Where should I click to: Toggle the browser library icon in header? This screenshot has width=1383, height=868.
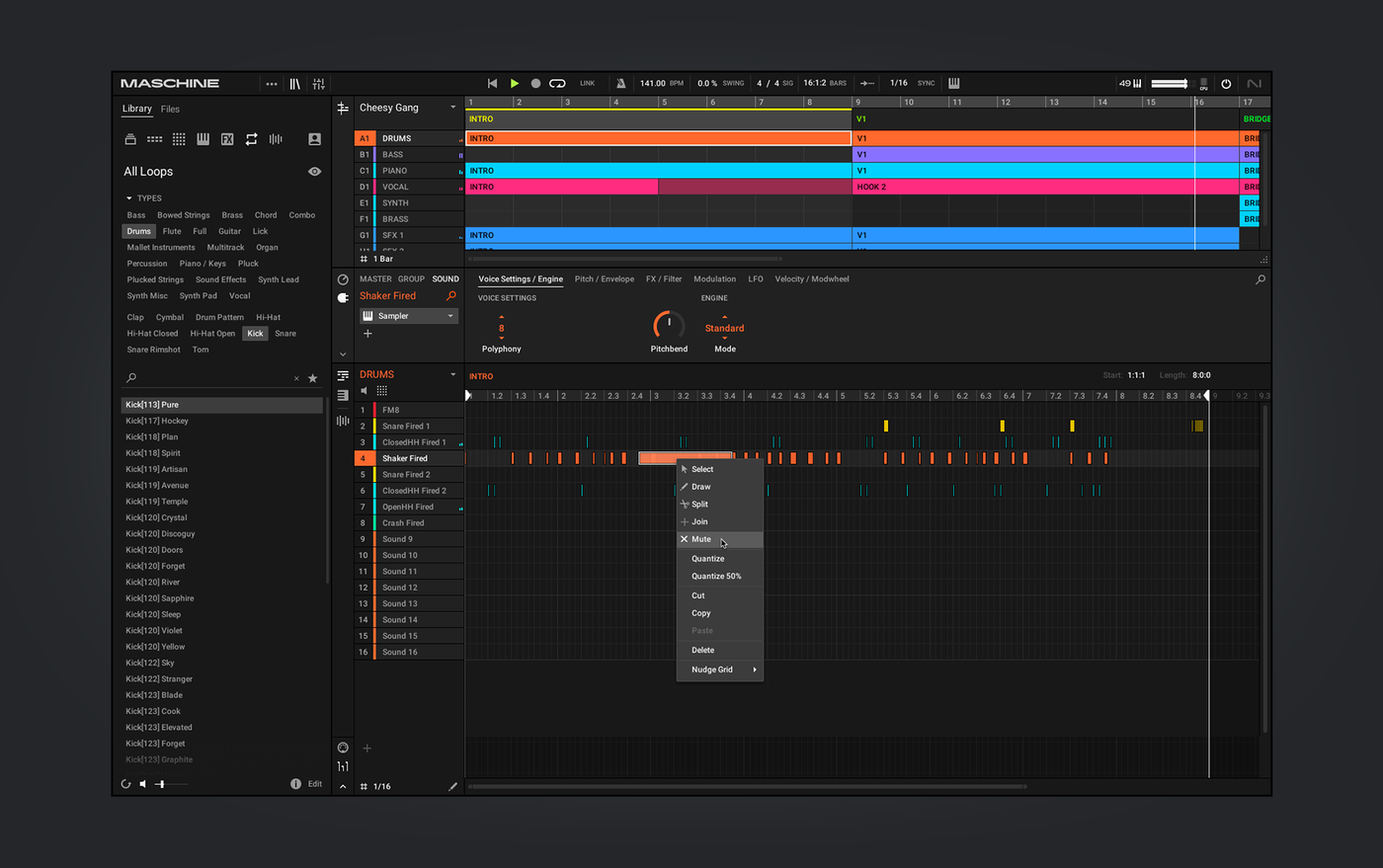[294, 84]
